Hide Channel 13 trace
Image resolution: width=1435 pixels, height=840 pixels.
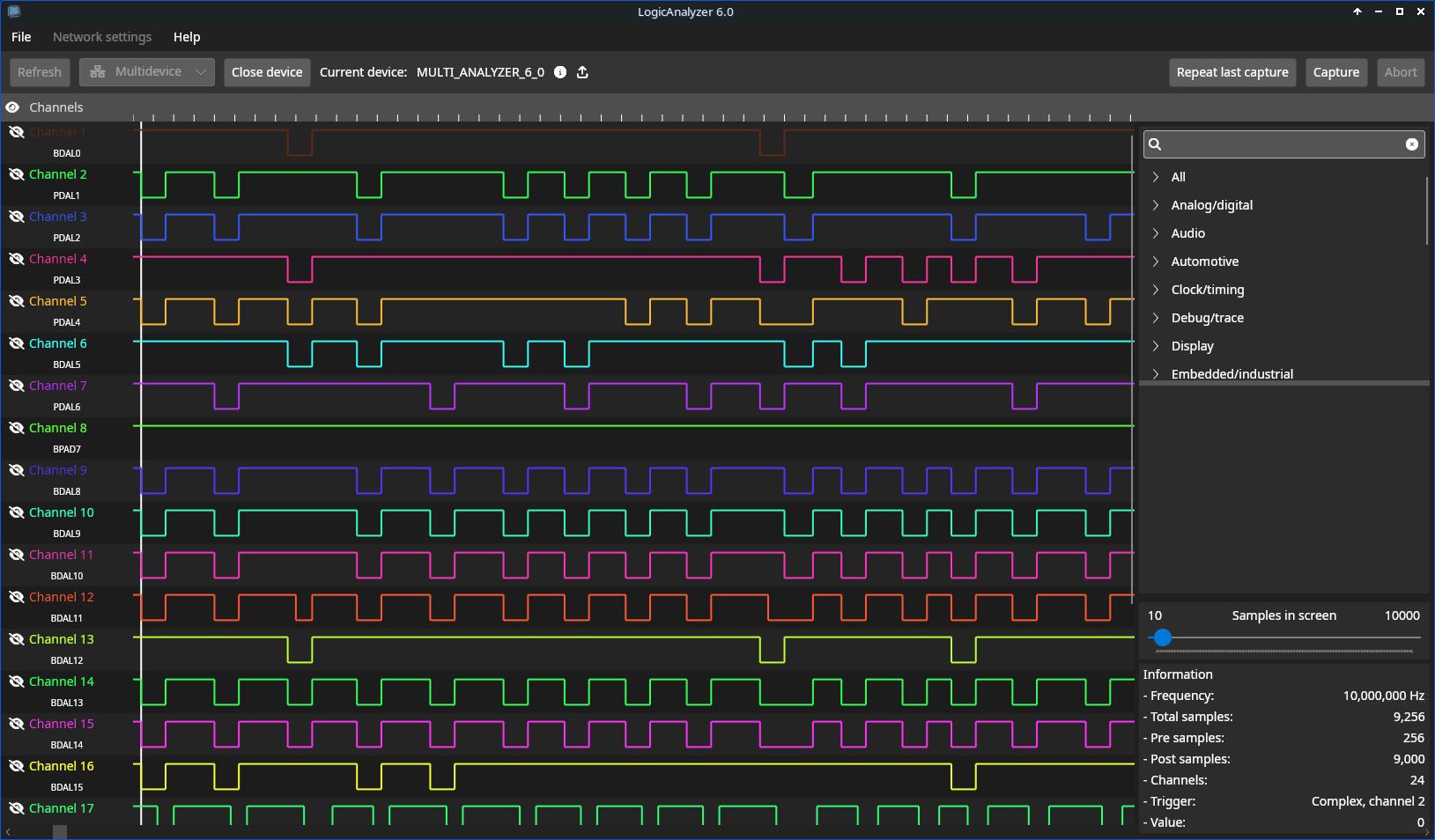click(16, 639)
